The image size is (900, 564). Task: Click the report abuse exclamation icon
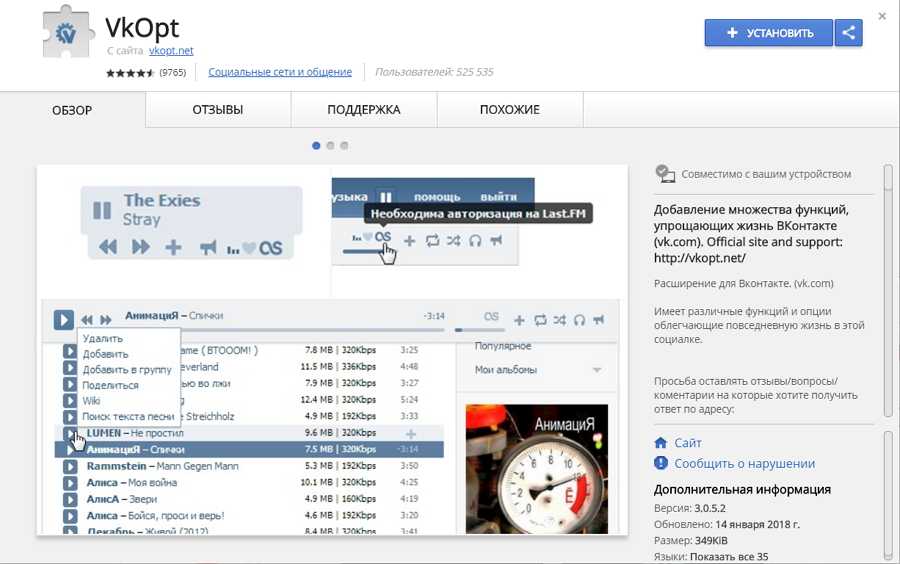[660, 464]
